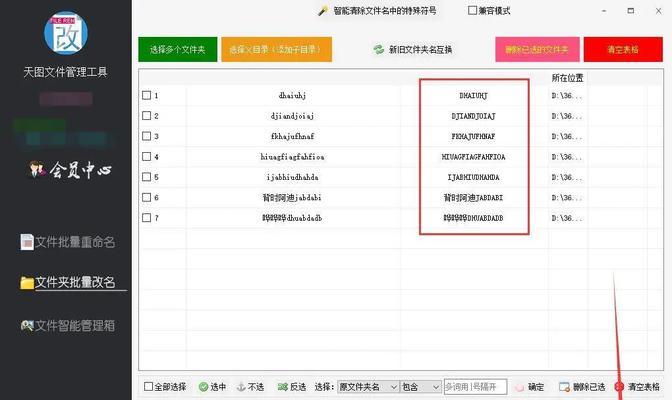Open the 原文件夹名 dropdown

(x=368, y=387)
